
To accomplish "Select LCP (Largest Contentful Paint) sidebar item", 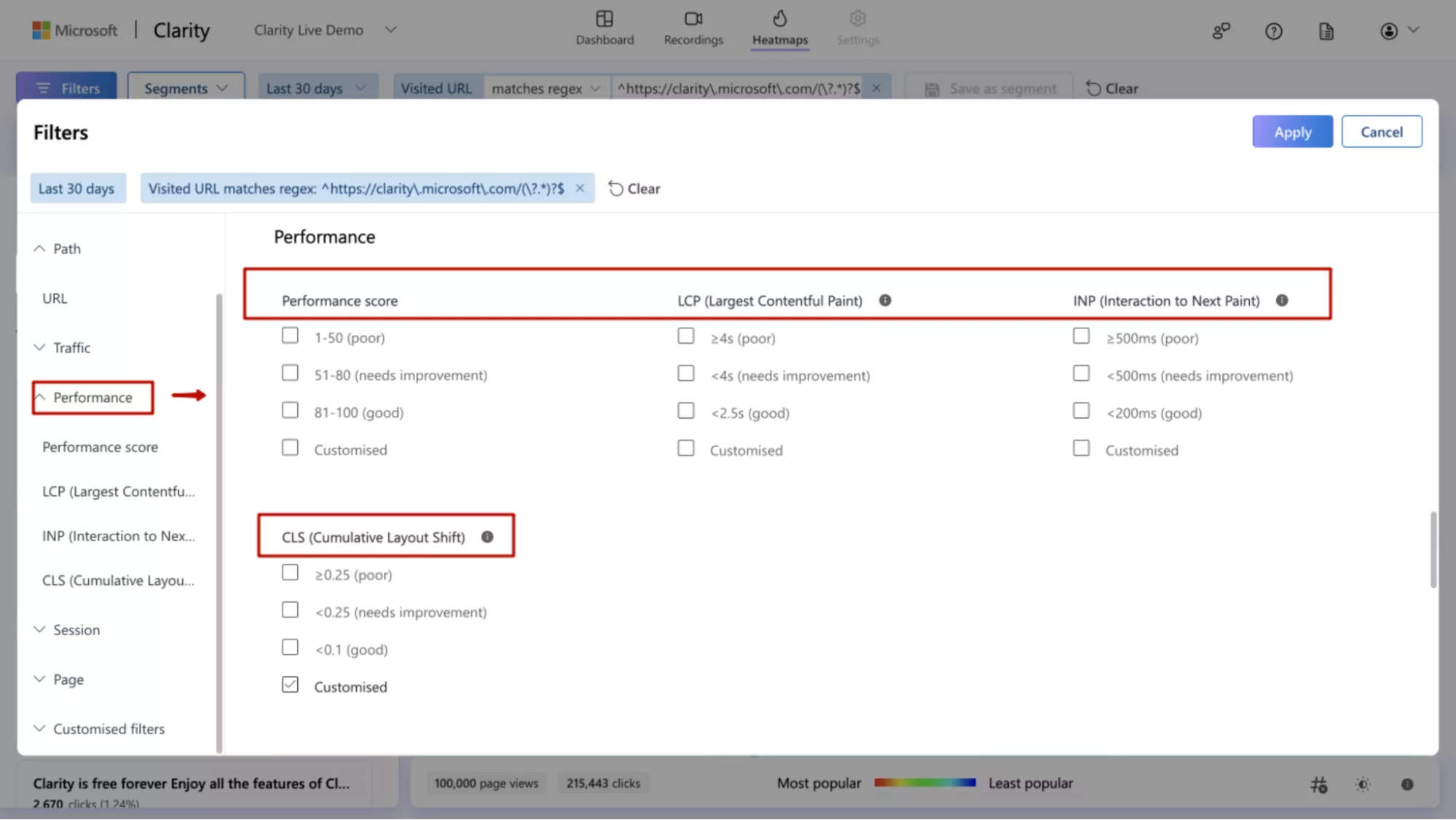I will (x=118, y=492).
